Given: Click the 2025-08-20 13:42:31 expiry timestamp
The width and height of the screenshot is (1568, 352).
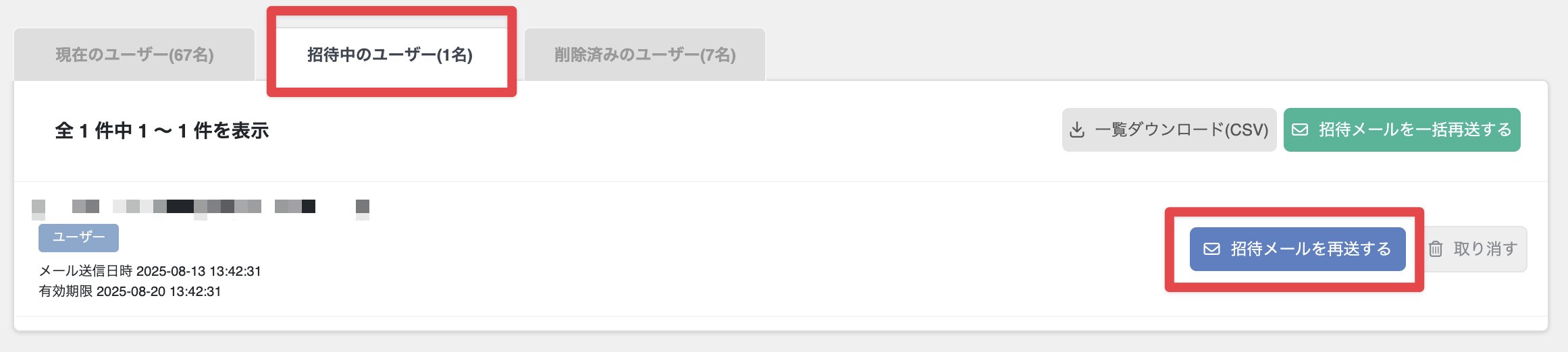Looking at the screenshot, I should pos(159,291).
